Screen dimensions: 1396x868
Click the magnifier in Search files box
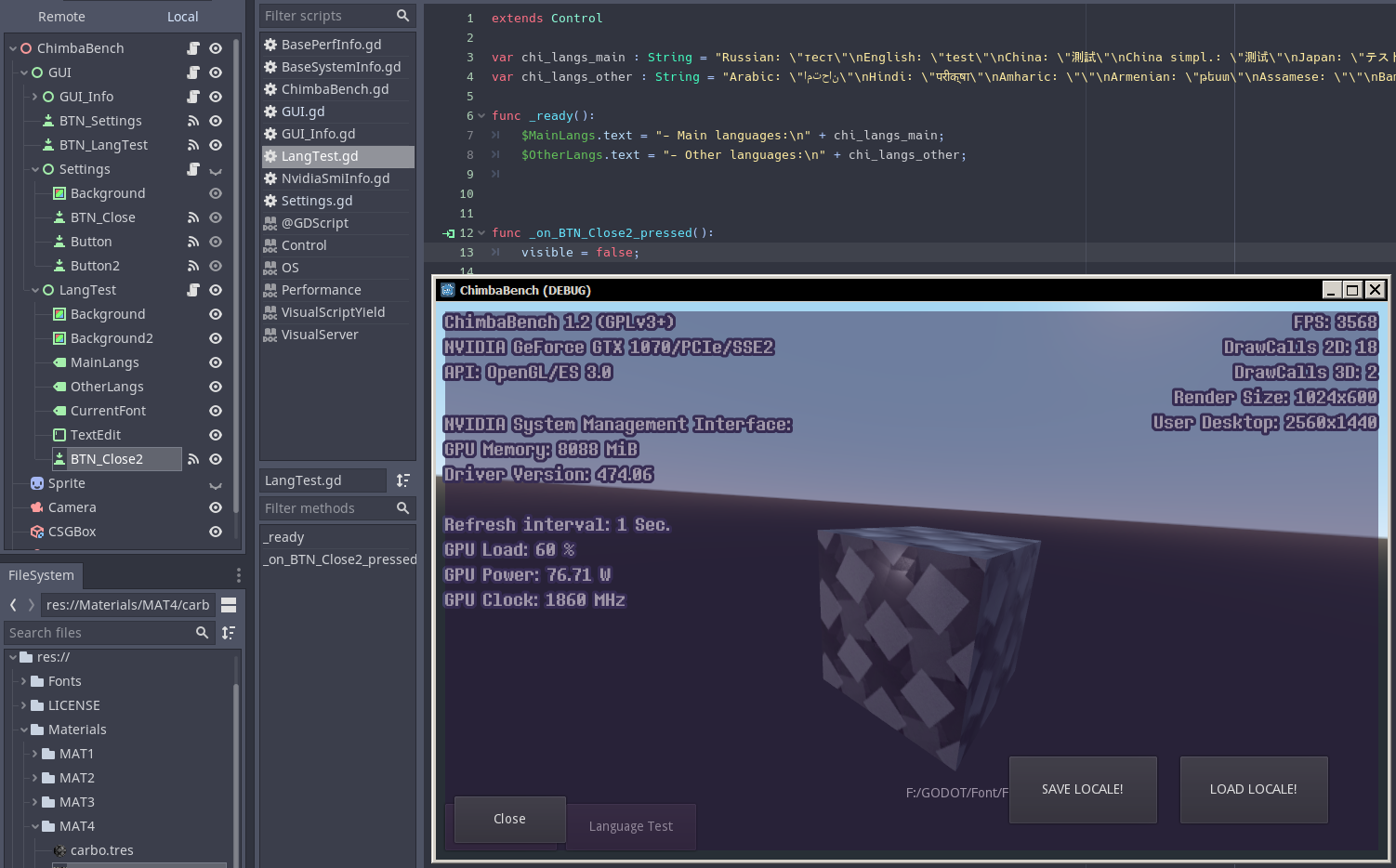click(x=202, y=633)
